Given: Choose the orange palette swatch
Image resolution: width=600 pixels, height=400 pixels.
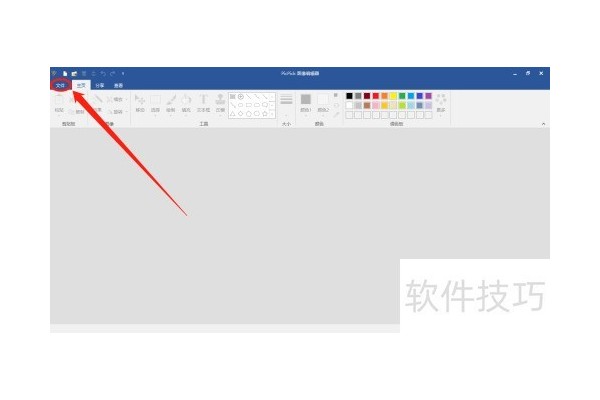Looking at the screenshot, I should [385, 96].
